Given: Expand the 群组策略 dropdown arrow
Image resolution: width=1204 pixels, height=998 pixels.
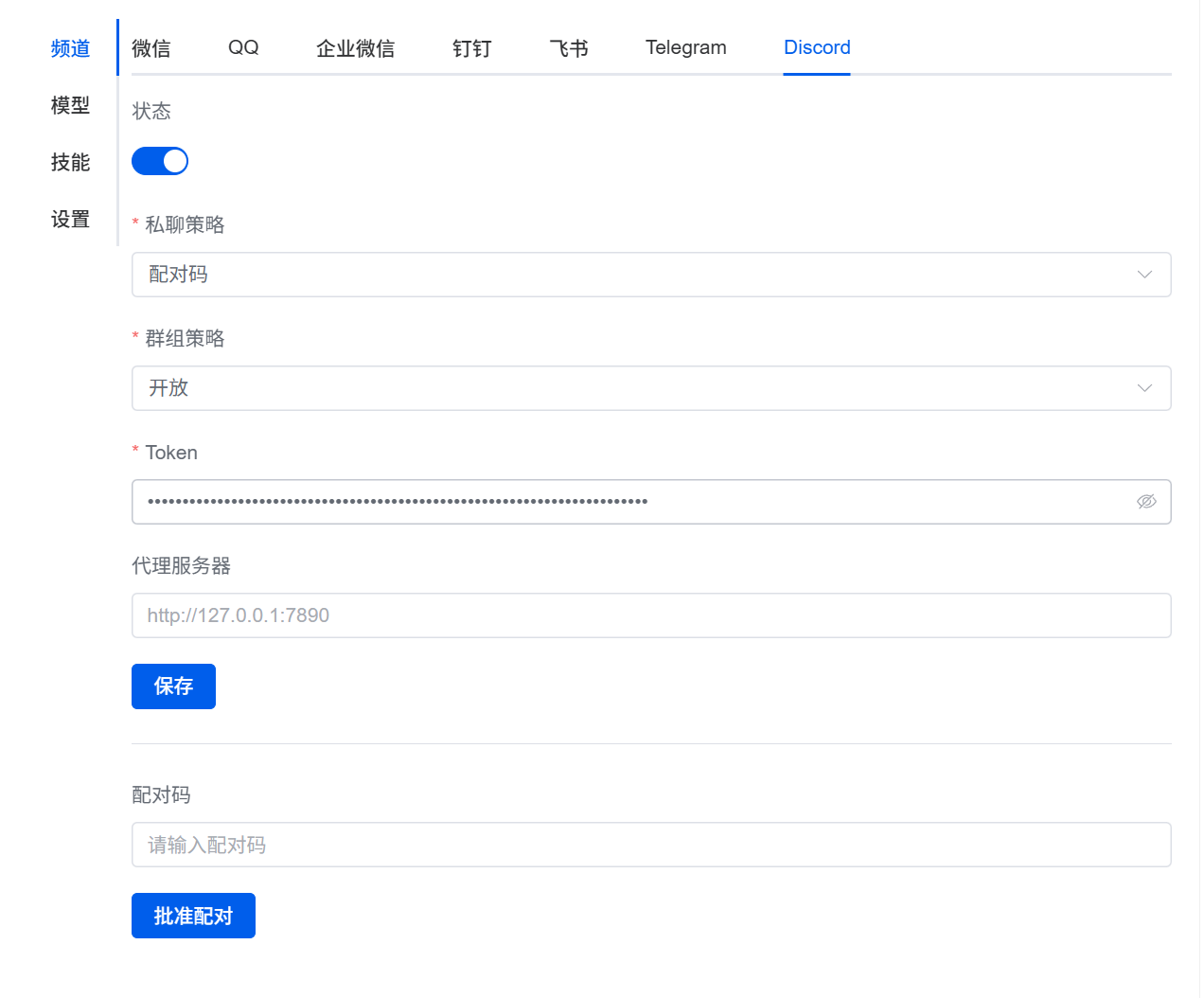Looking at the screenshot, I should coord(1143,388).
